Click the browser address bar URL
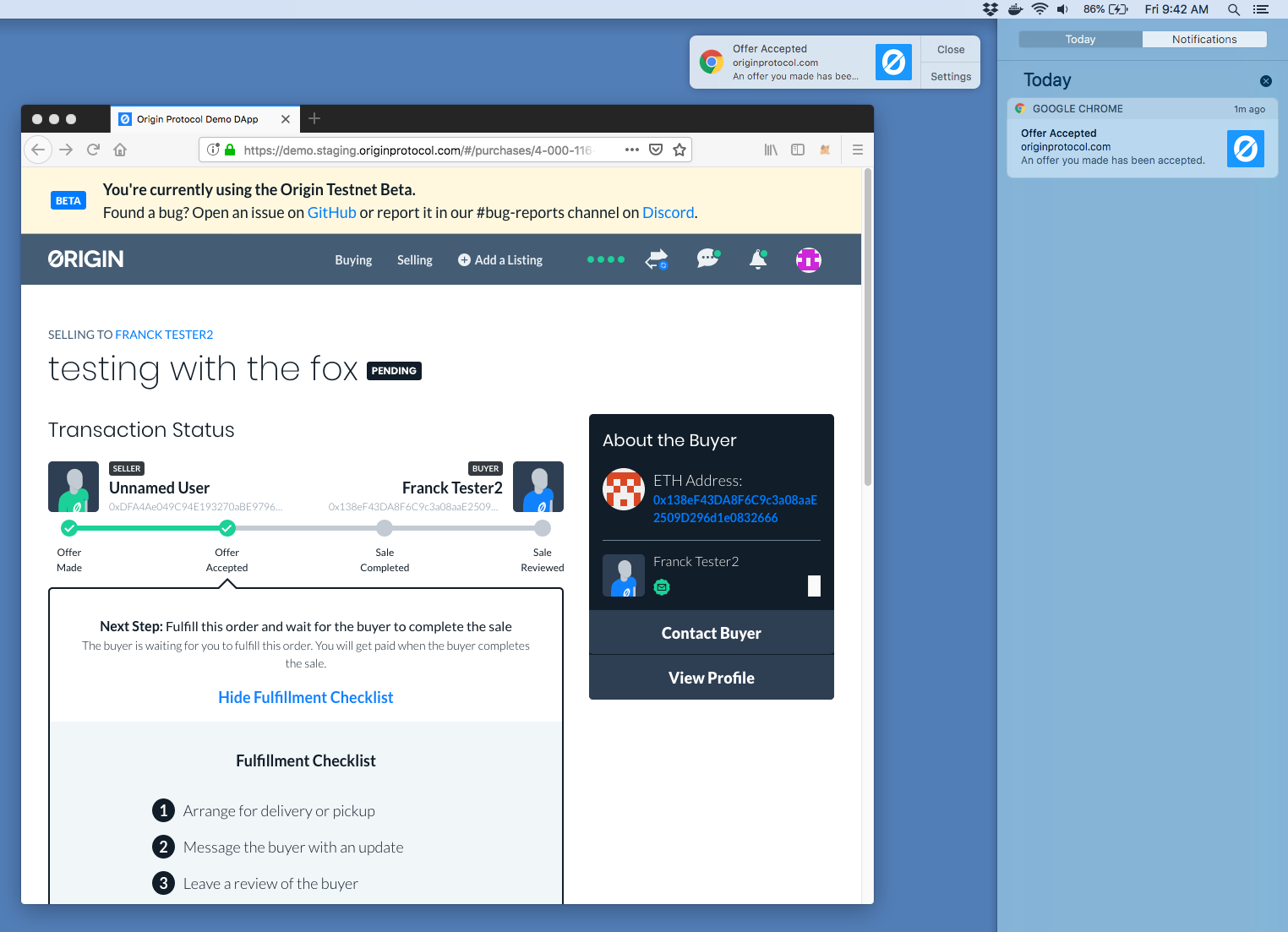 (x=418, y=150)
